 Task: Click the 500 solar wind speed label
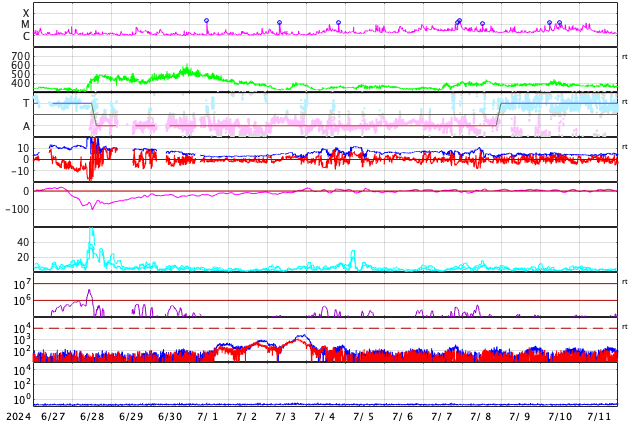pos(21,74)
